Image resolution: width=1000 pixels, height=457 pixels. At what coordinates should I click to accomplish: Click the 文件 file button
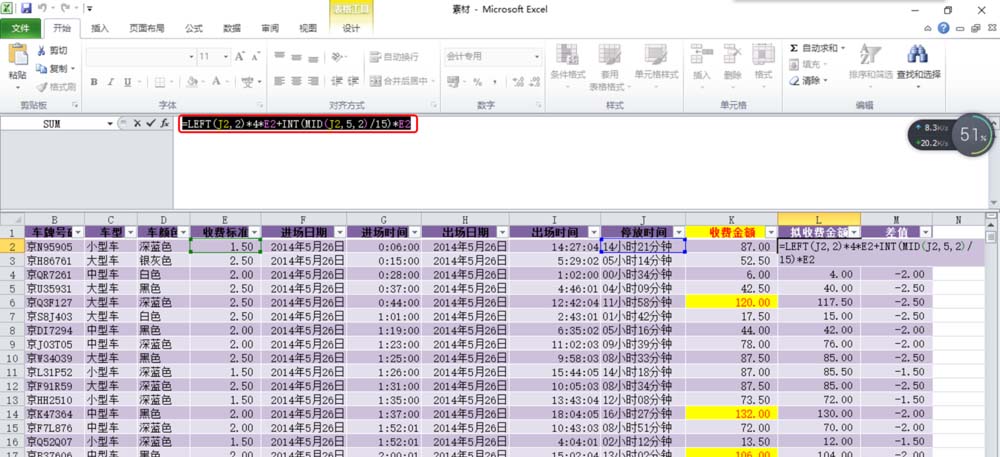pos(20,29)
